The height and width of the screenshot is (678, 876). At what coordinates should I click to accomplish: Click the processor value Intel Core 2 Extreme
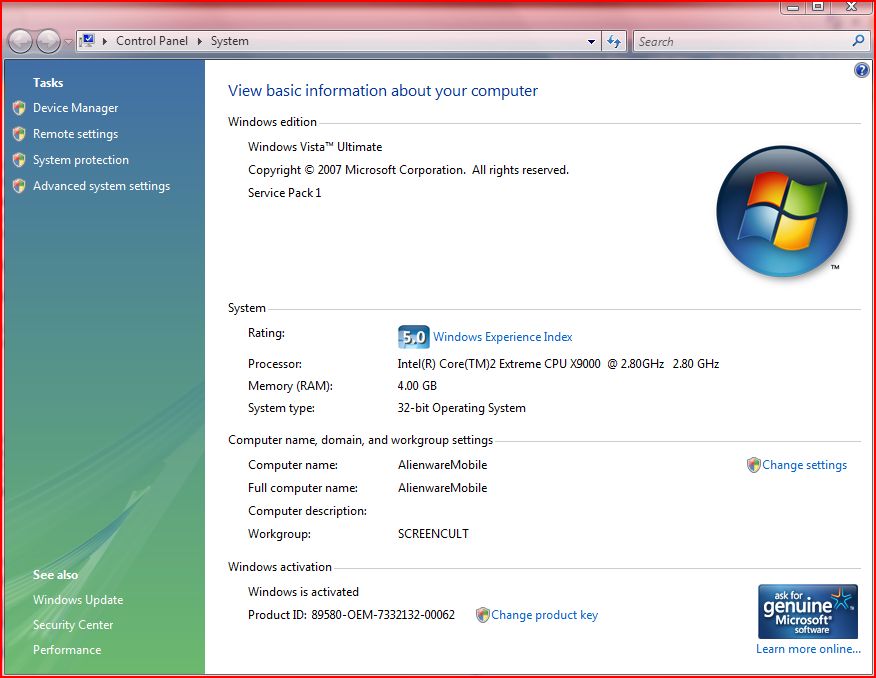click(558, 364)
